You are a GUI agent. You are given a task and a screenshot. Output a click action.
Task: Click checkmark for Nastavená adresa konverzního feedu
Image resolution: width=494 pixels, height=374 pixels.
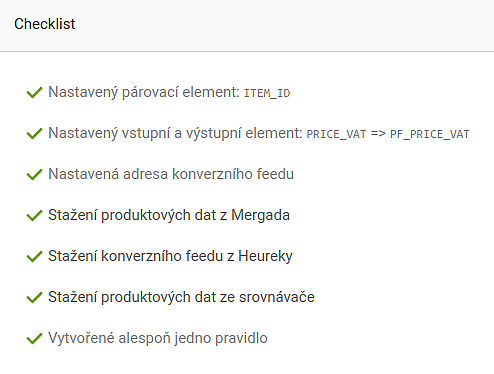[x=34, y=174]
